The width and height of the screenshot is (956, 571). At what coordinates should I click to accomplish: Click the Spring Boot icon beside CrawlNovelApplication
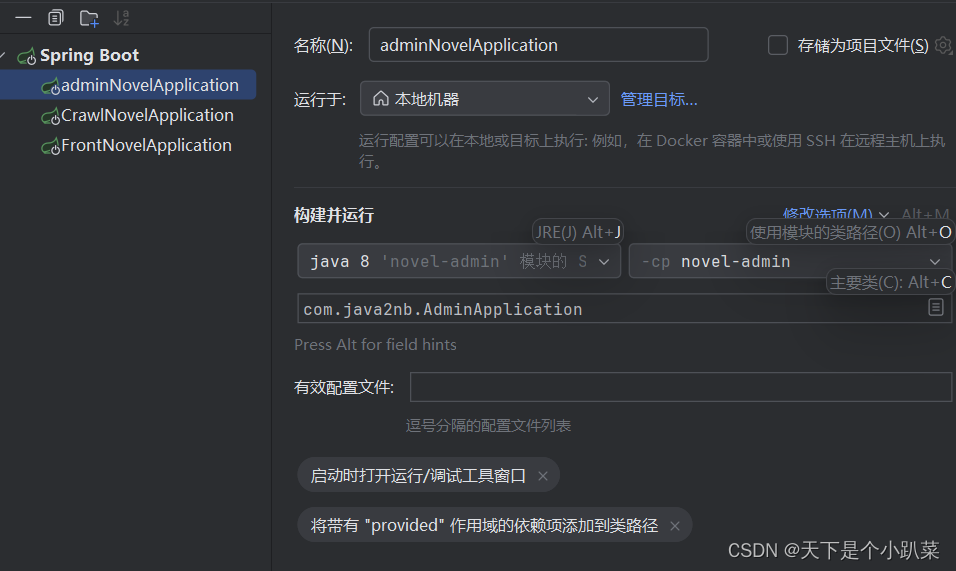pos(50,116)
